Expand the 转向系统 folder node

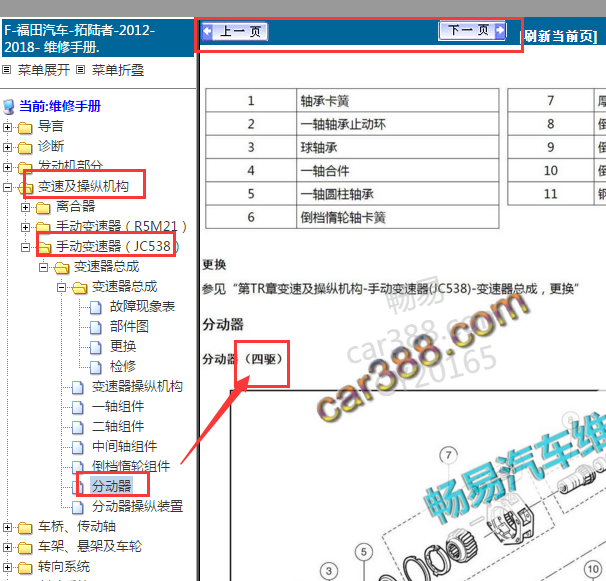coord(7,567)
